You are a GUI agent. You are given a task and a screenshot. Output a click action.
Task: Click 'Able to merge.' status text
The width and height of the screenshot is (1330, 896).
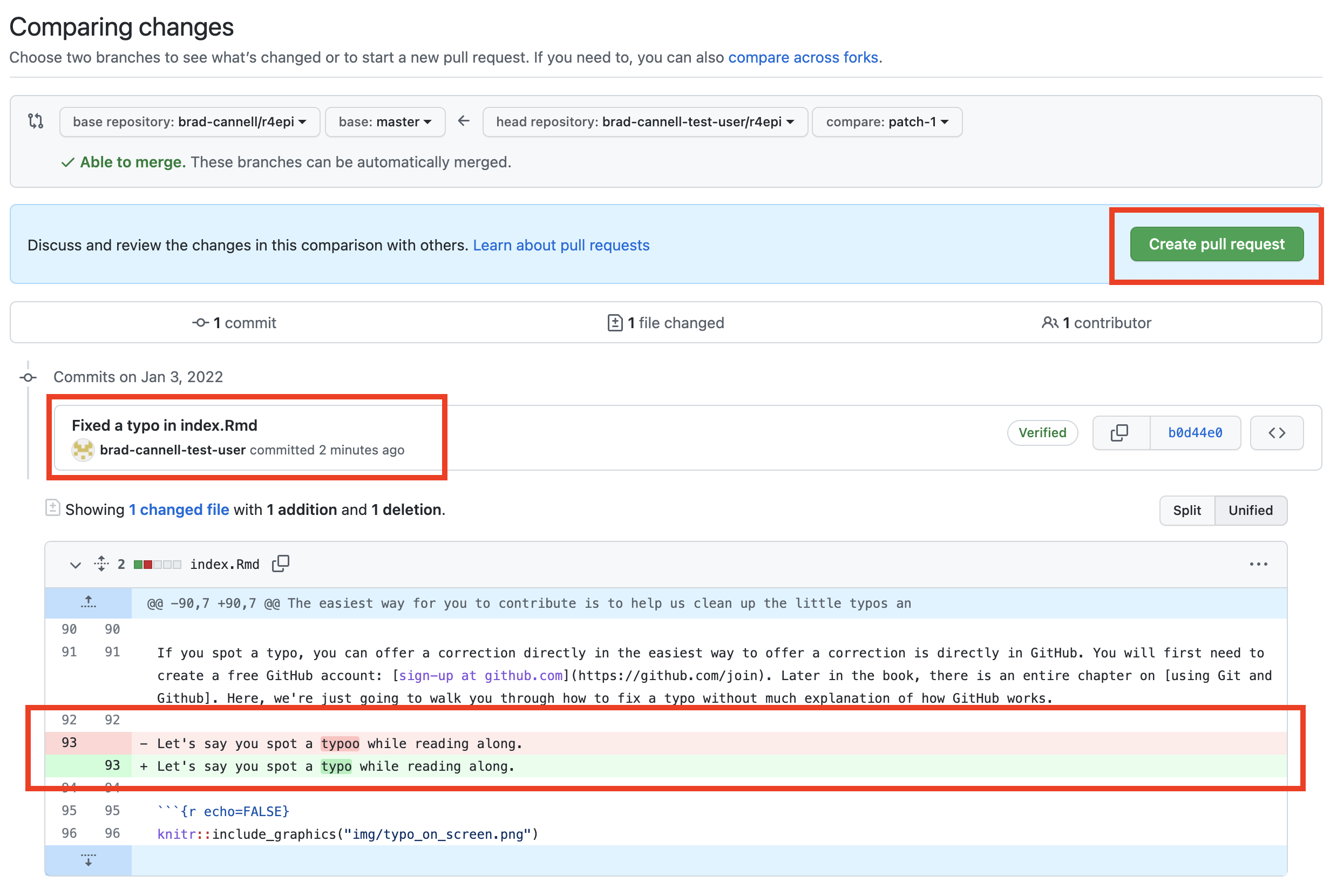(133, 162)
